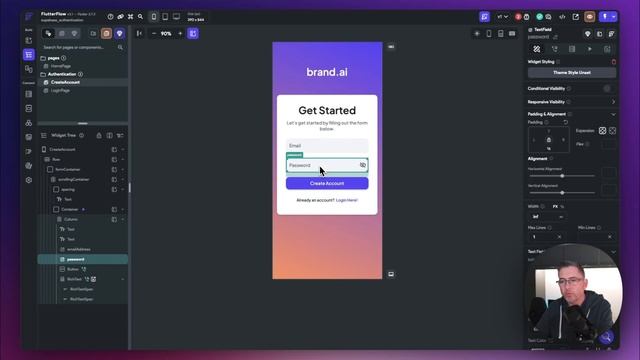Click the purple AI icon in top right toolbar

click(484, 17)
